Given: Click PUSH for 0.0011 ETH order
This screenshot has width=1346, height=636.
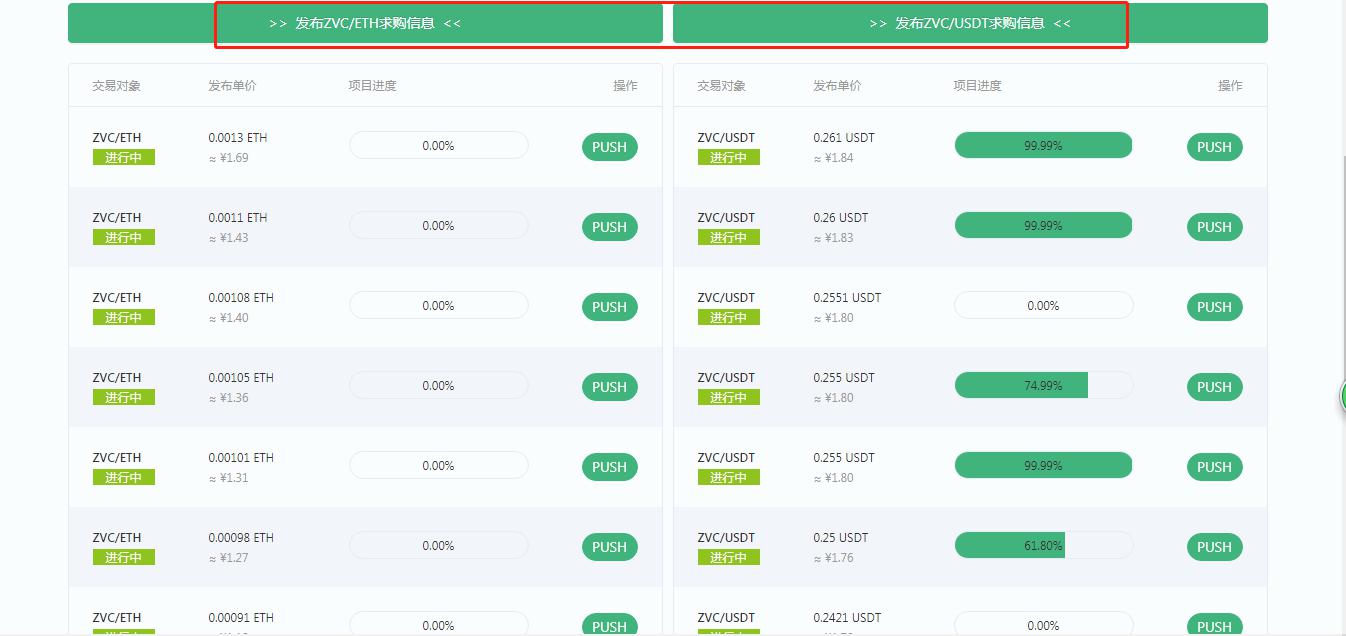Looking at the screenshot, I should coord(609,227).
